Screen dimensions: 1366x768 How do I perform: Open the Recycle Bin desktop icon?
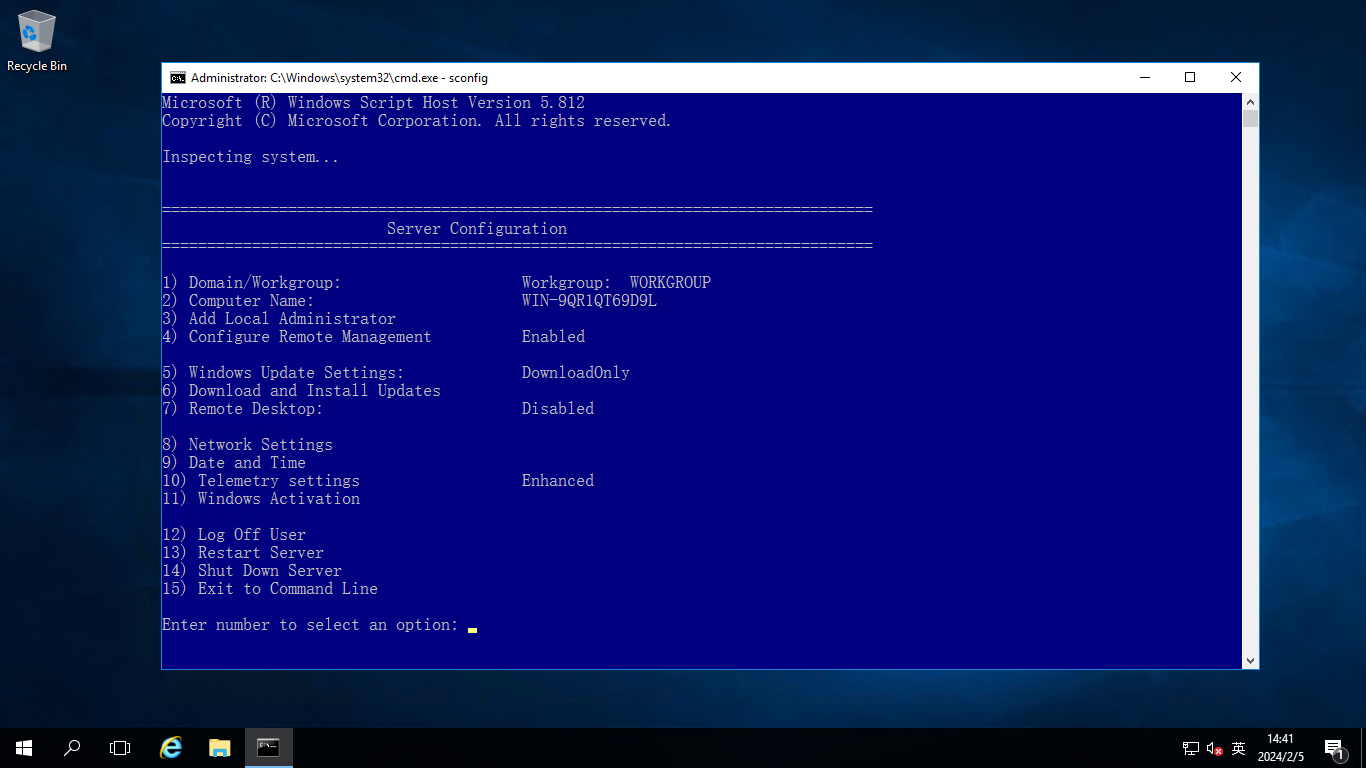click(x=37, y=41)
